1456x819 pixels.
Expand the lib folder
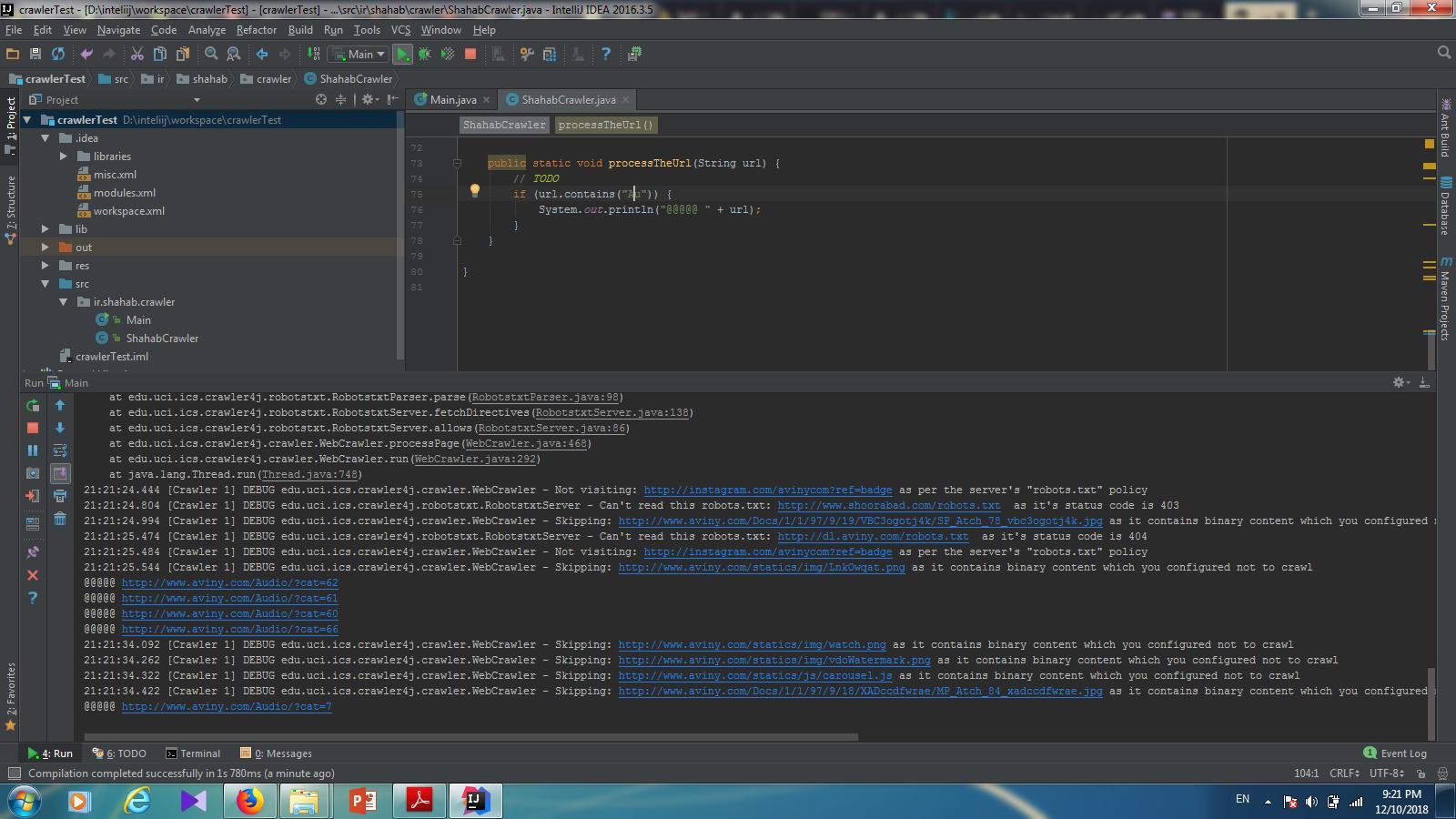pos(45,229)
